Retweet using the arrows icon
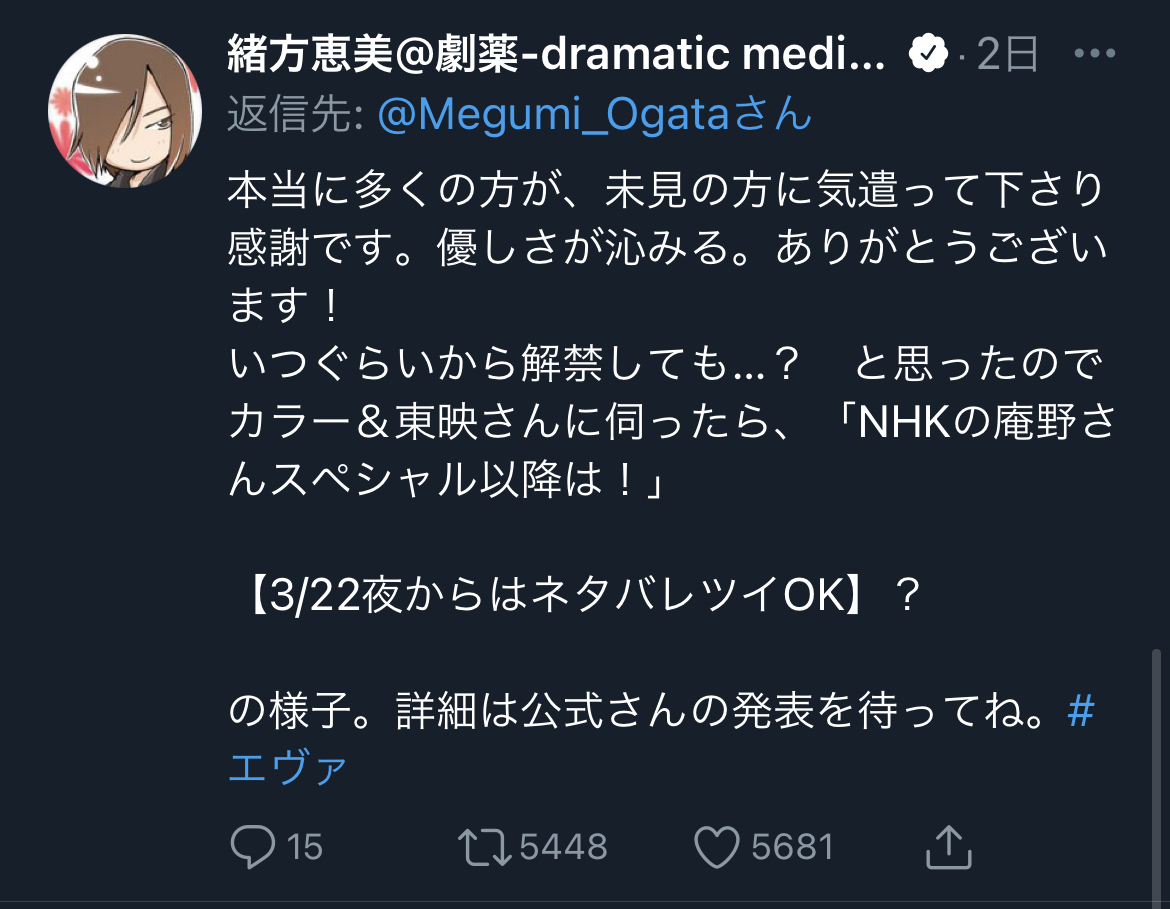Screen dimensions: 1170x909 [484, 847]
